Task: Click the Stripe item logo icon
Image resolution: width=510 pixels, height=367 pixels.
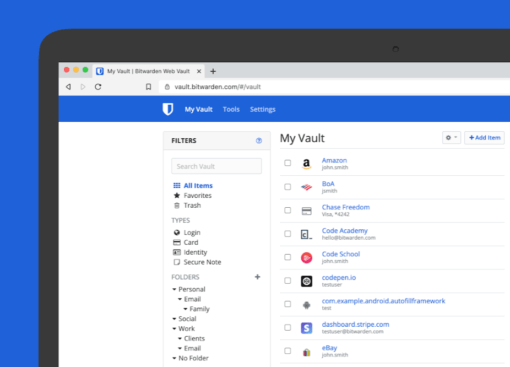Action: tap(306, 328)
